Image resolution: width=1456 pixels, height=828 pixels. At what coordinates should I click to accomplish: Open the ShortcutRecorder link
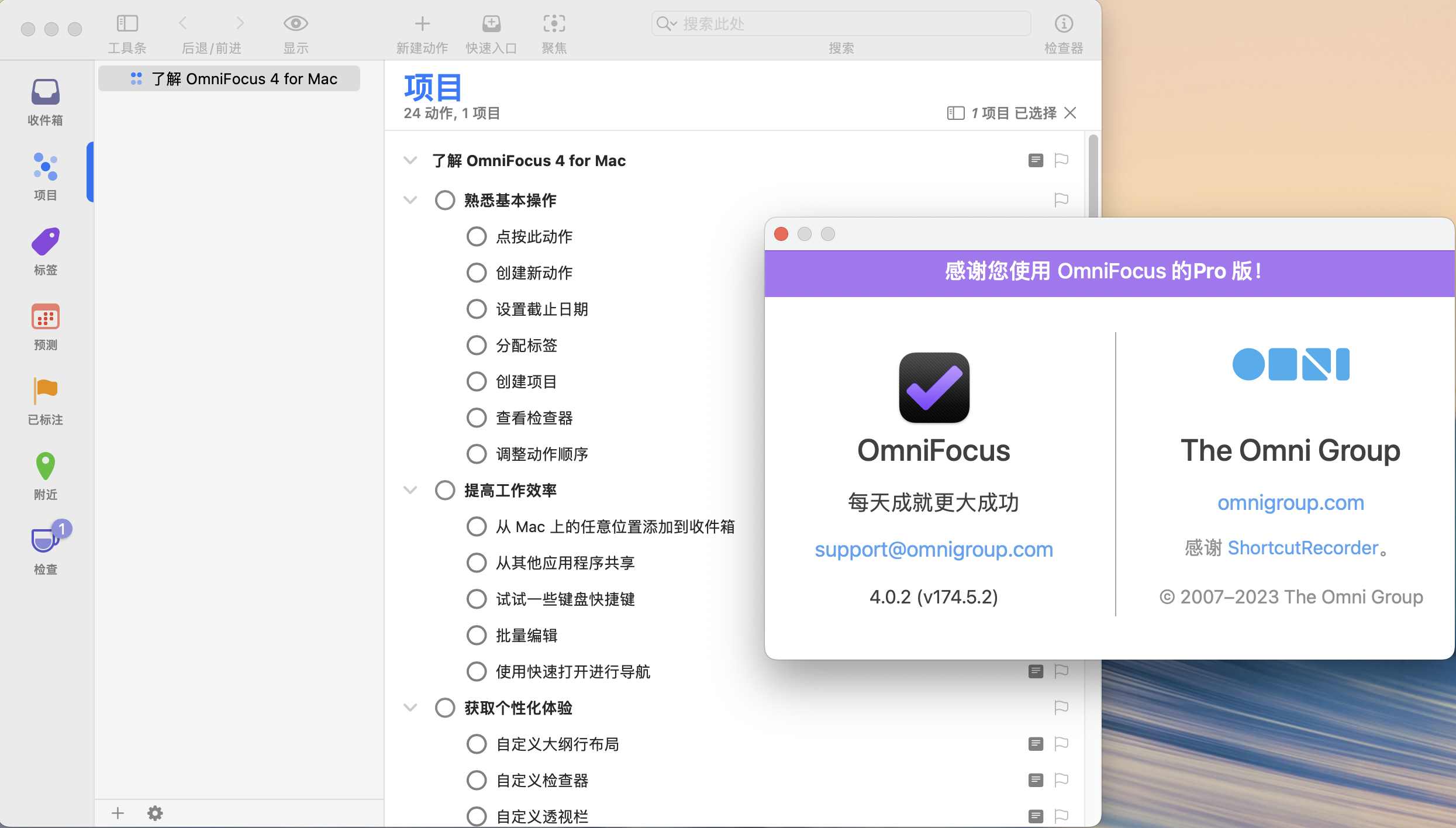click(1303, 548)
